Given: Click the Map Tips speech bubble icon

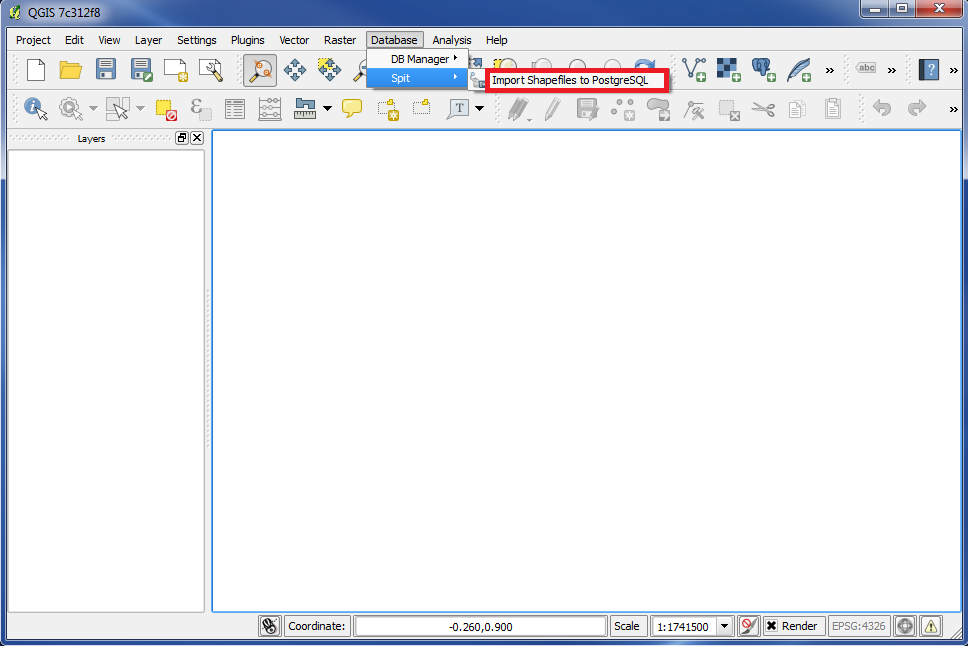Looking at the screenshot, I should click(x=352, y=108).
